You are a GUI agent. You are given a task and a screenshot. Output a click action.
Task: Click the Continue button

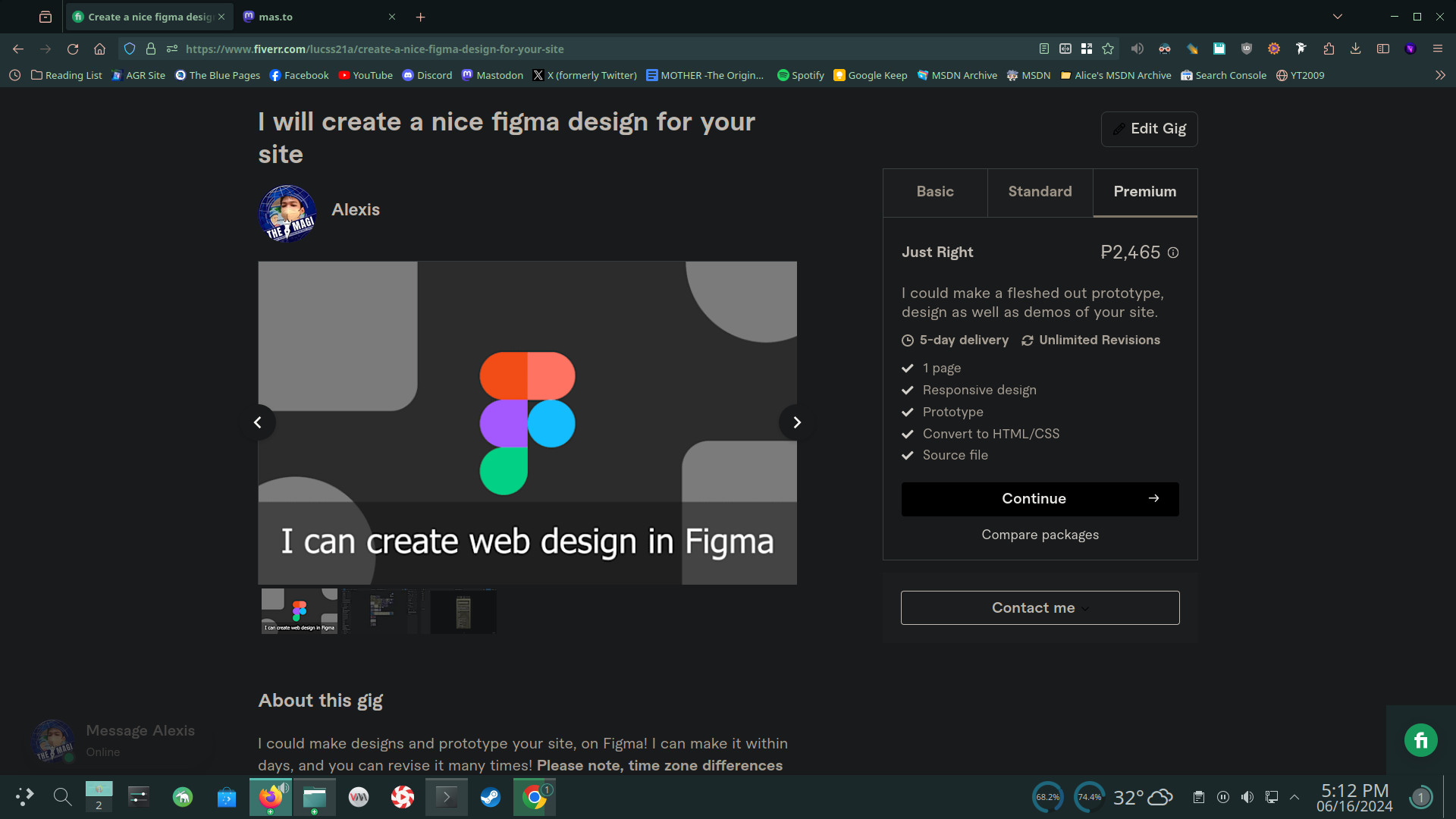click(1040, 499)
